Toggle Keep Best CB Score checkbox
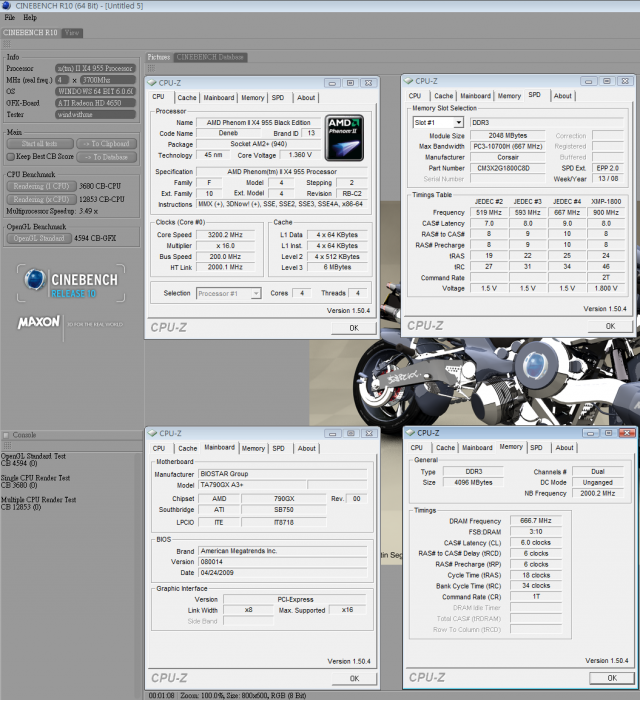This screenshot has height=701, width=640. pos(11,157)
